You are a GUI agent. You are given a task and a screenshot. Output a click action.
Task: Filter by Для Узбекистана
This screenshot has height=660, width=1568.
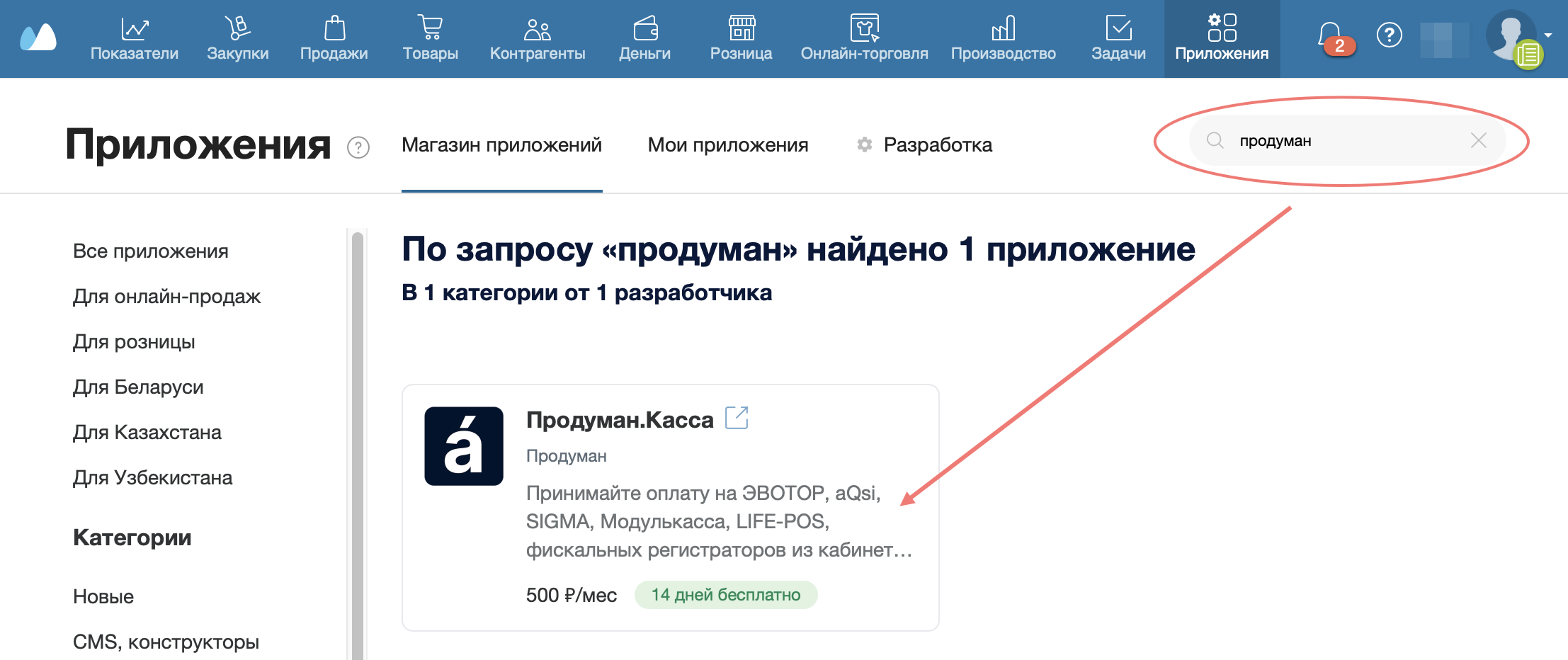click(153, 478)
